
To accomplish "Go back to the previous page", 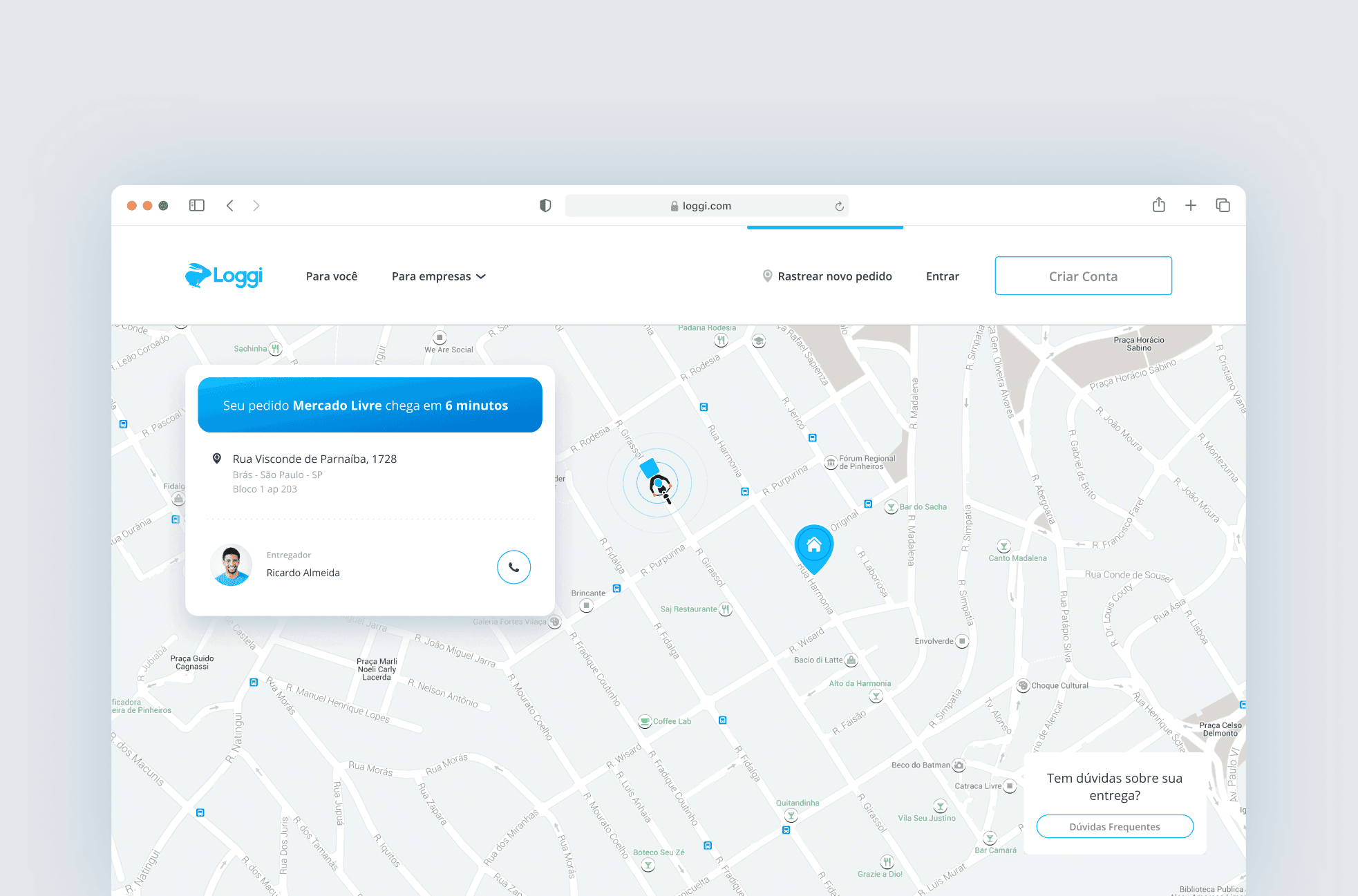I will pyautogui.click(x=230, y=205).
